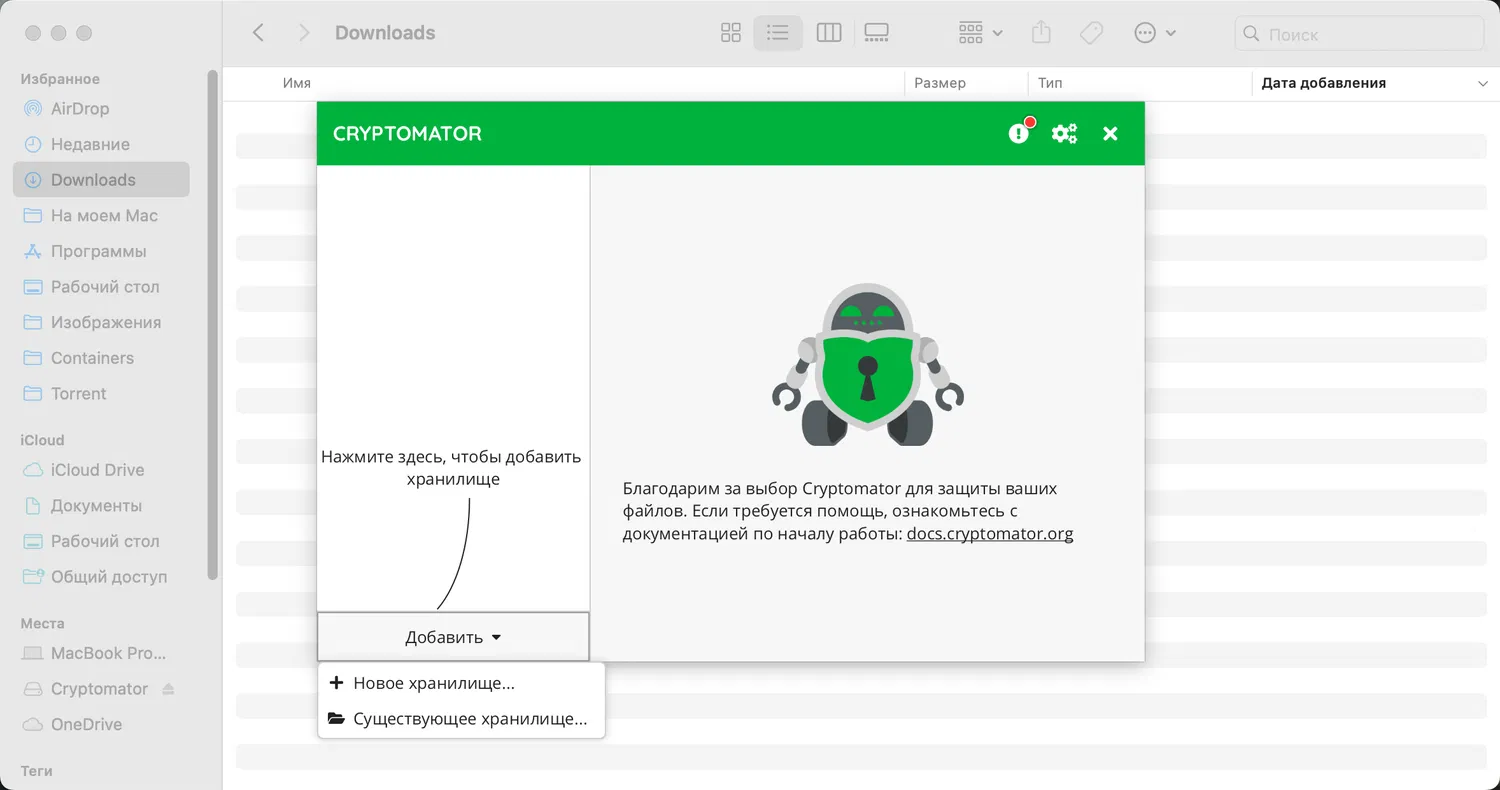Click the Избранное sidebar section header

click(60, 79)
